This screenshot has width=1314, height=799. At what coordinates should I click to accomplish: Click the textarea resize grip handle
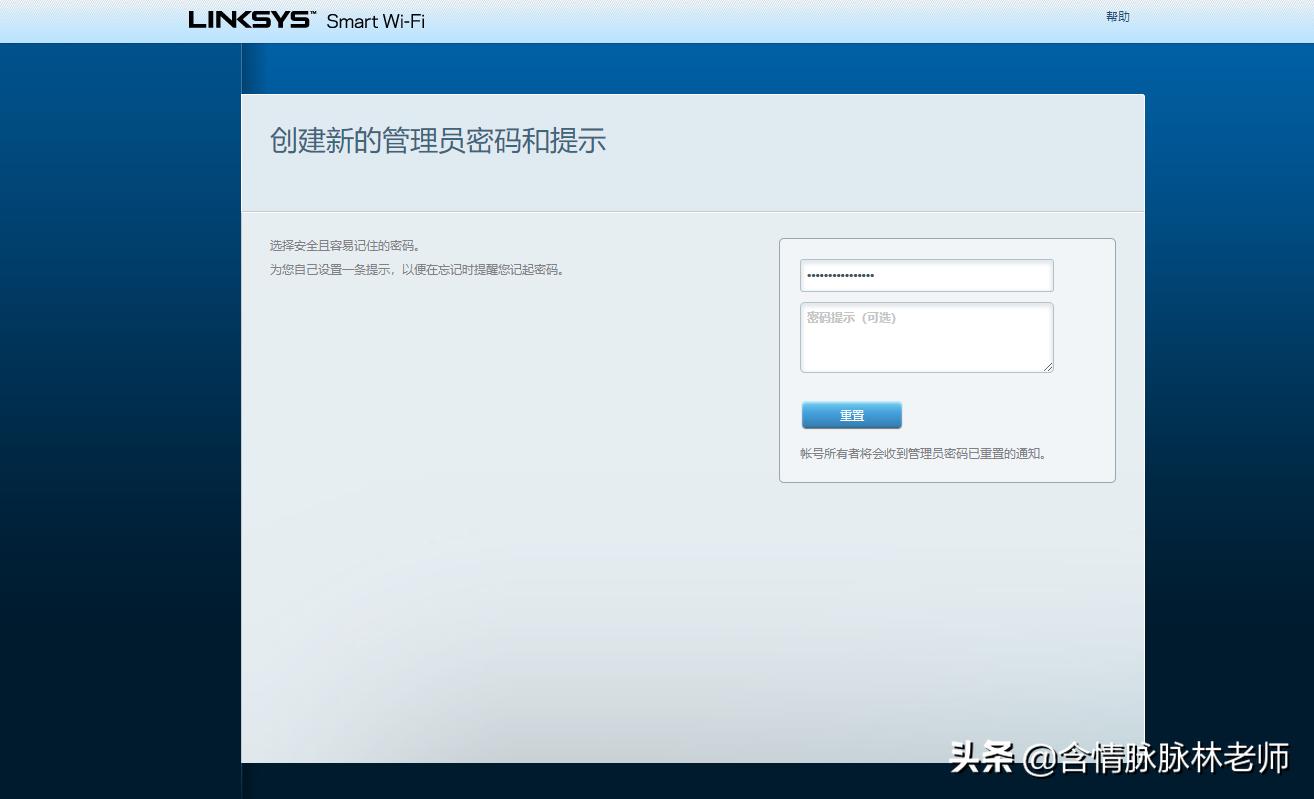(1048, 368)
